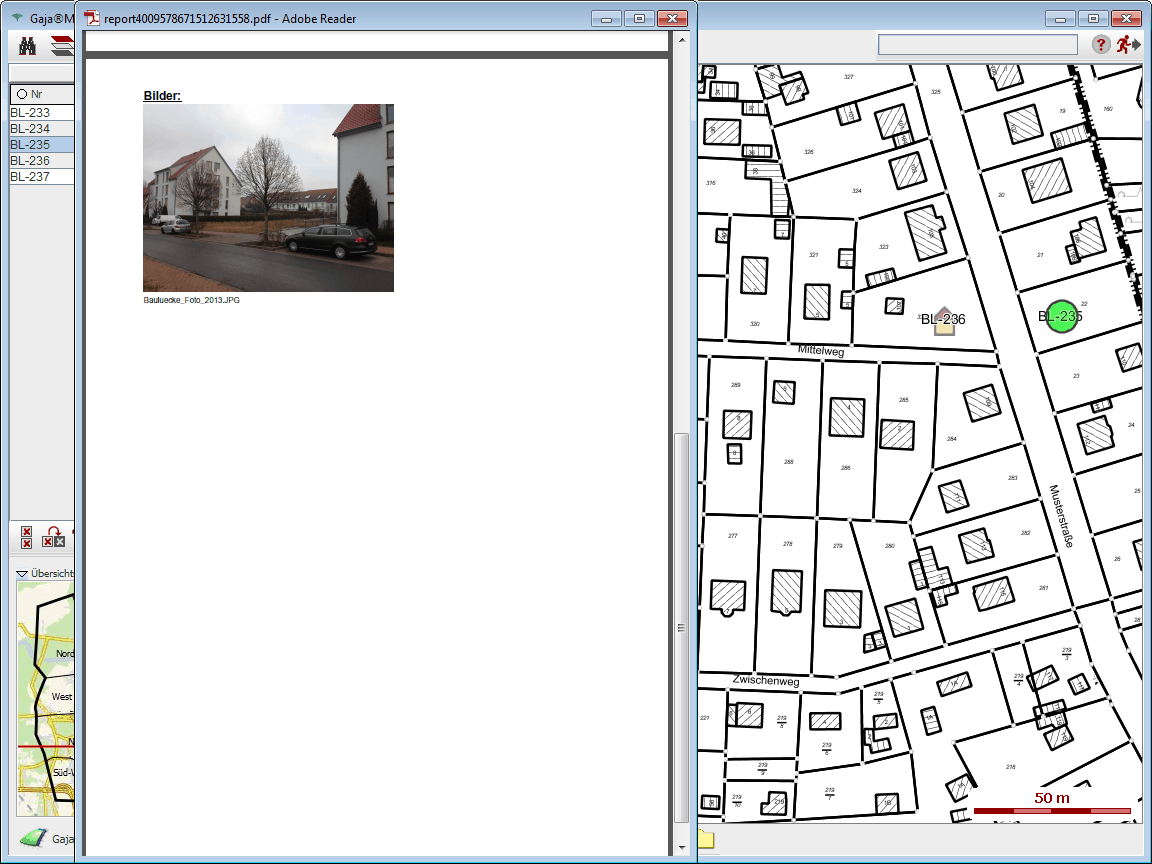The height and width of the screenshot is (864, 1152).
Task: Click the red question mark help icon
Action: (x=1100, y=44)
